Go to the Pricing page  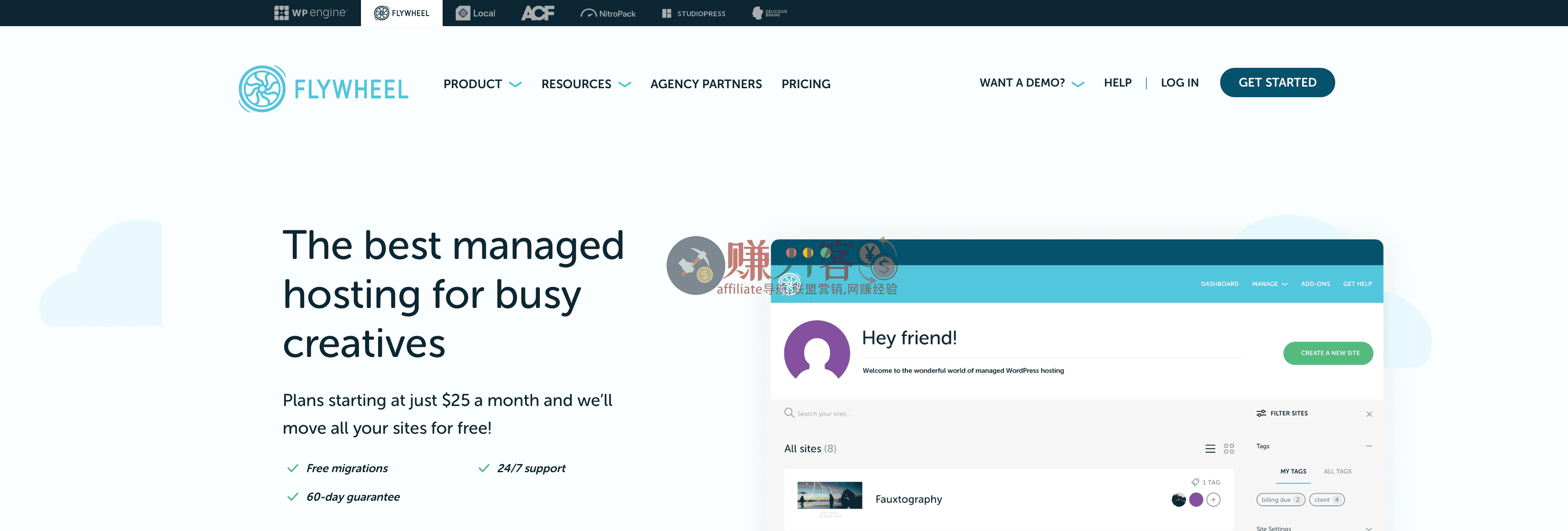(805, 84)
